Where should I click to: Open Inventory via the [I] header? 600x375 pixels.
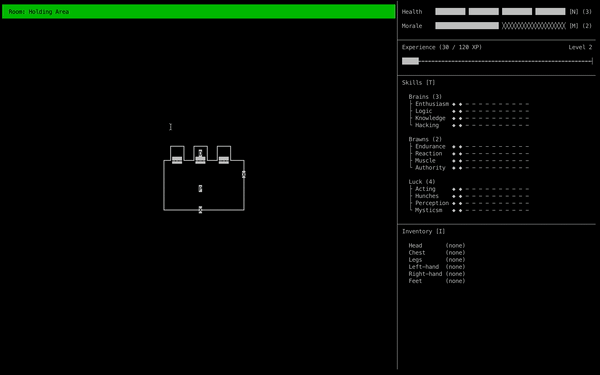pyautogui.click(x=423, y=232)
